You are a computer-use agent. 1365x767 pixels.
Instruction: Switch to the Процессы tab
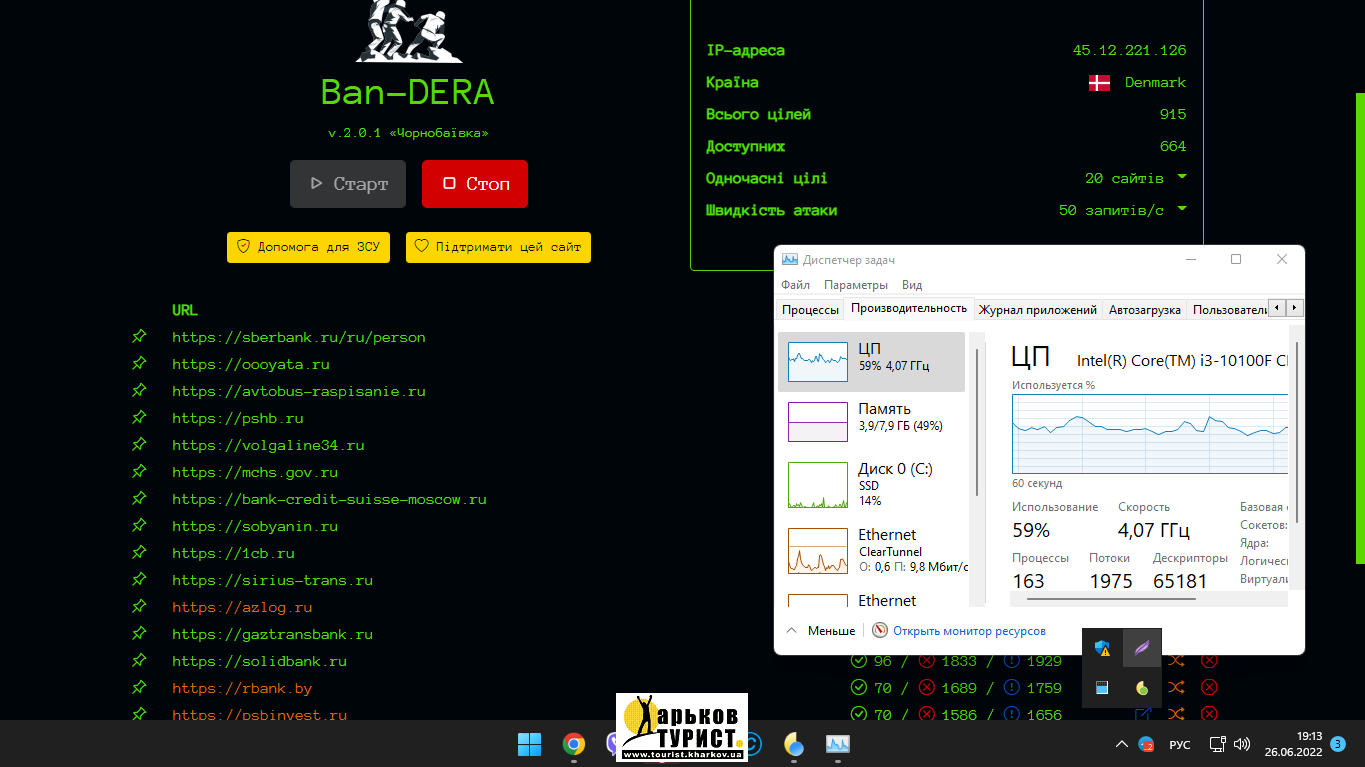(810, 310)
